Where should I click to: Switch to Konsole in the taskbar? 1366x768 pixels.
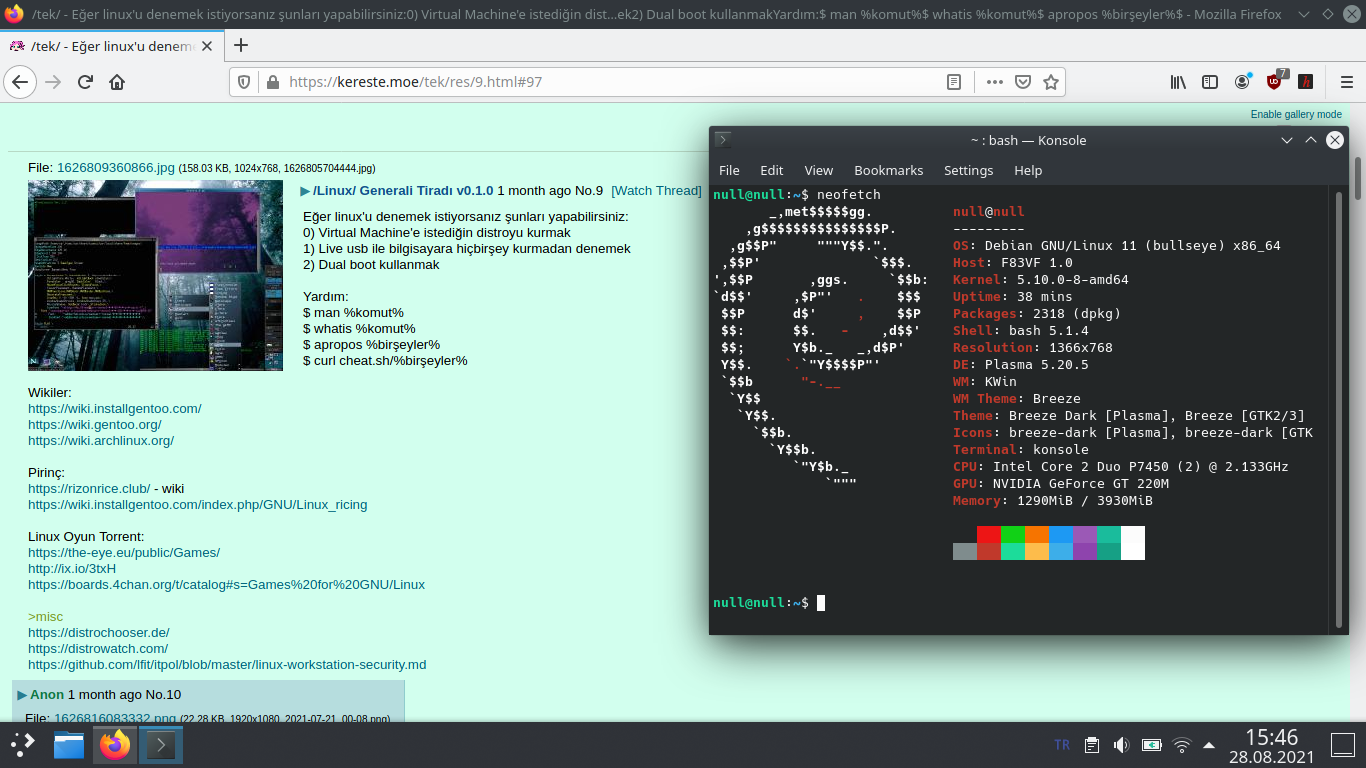[x=161, y=745]
